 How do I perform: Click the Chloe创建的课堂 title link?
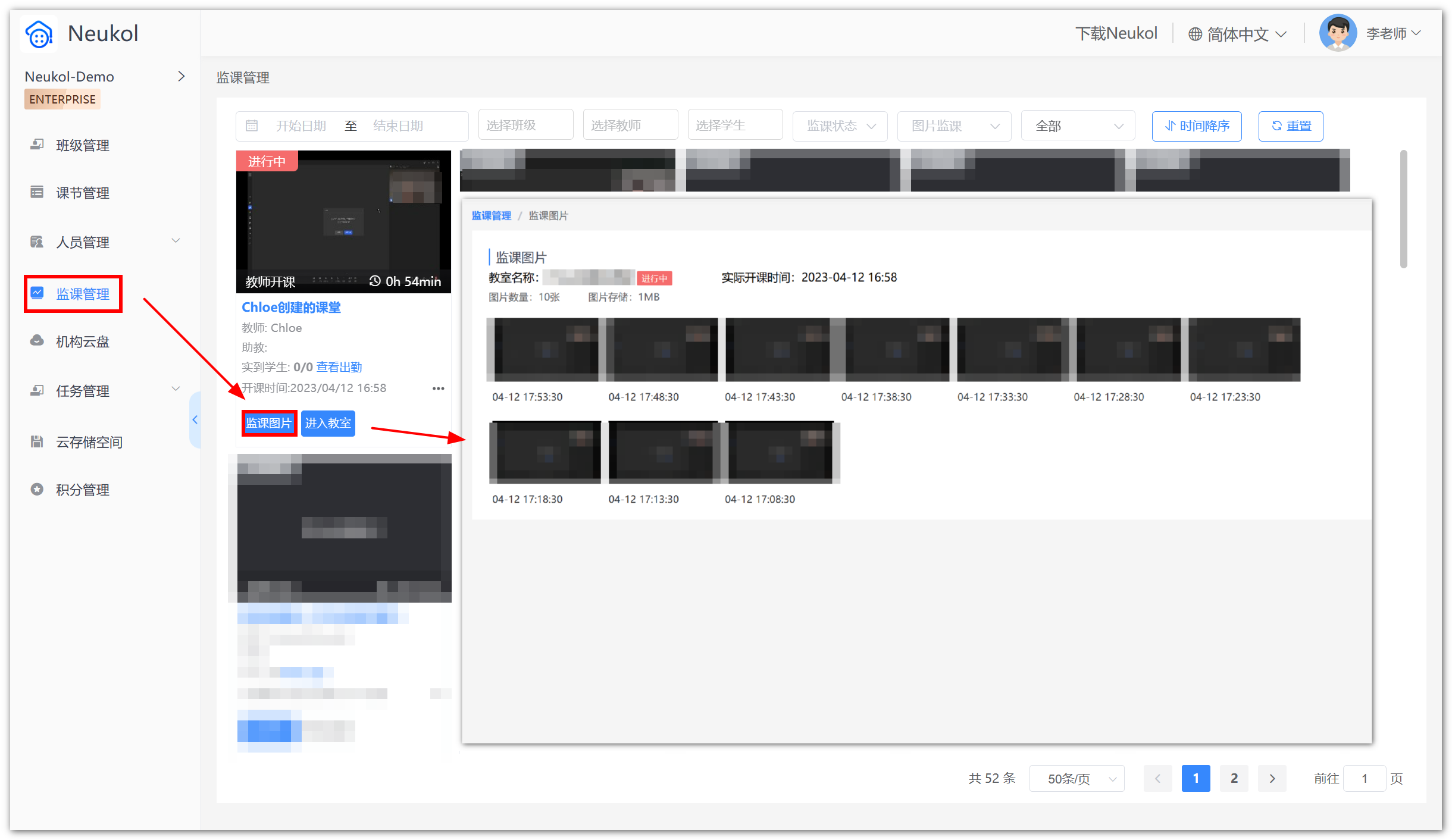291,307
